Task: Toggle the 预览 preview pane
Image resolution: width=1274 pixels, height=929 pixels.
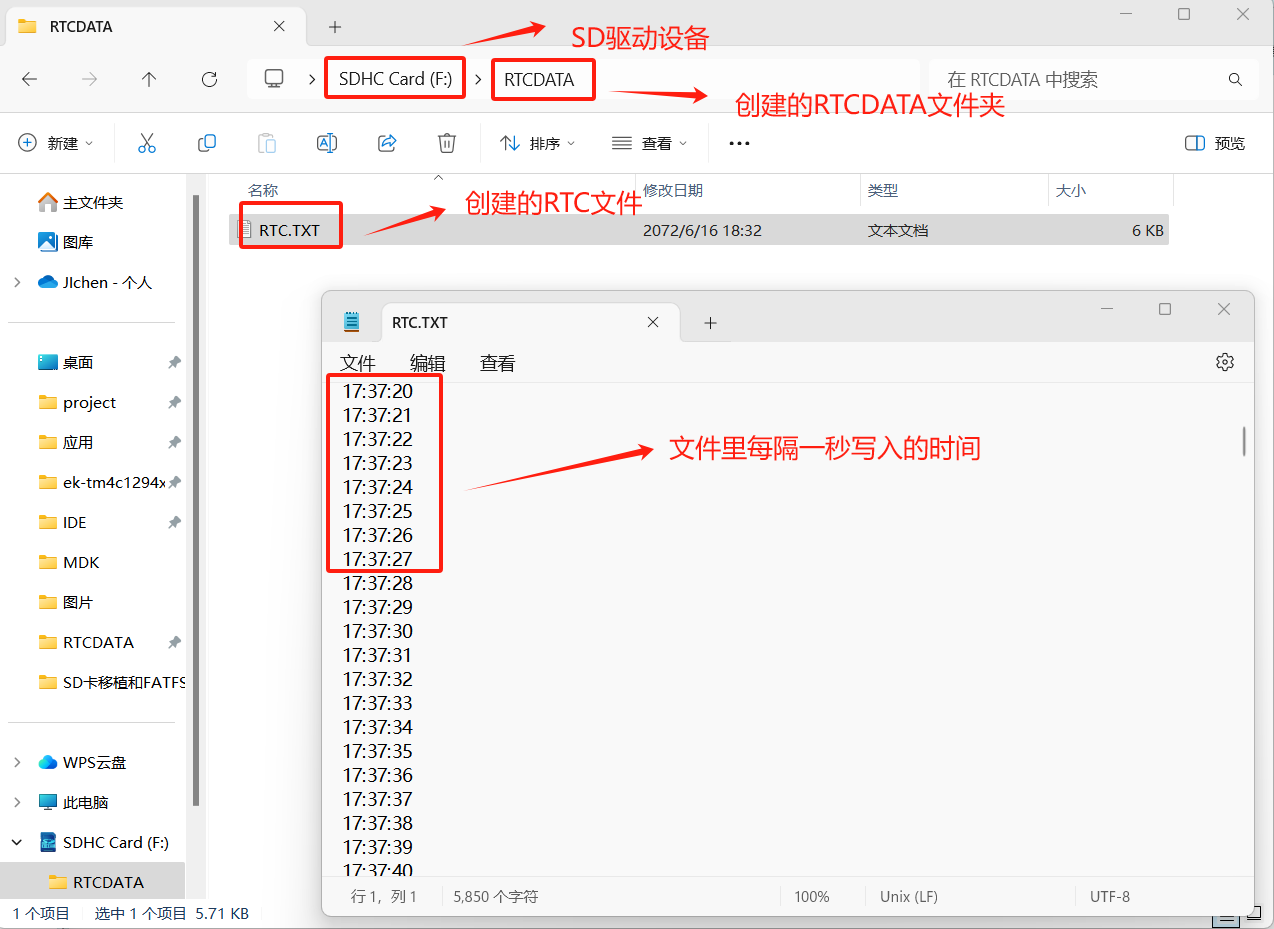Action: 1214,143
